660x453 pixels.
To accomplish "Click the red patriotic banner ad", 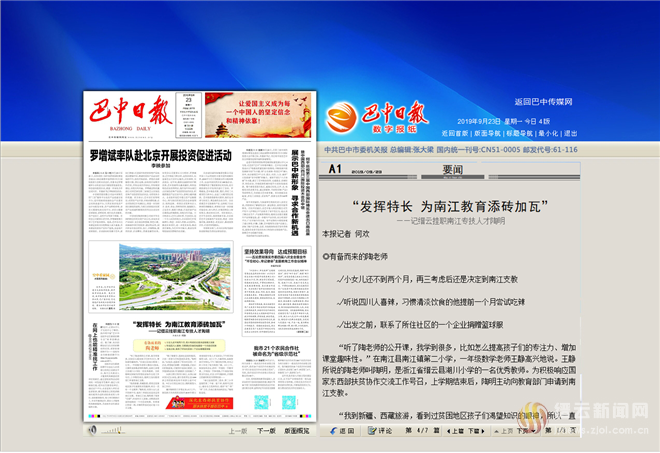I will click(x=258, y=115).
